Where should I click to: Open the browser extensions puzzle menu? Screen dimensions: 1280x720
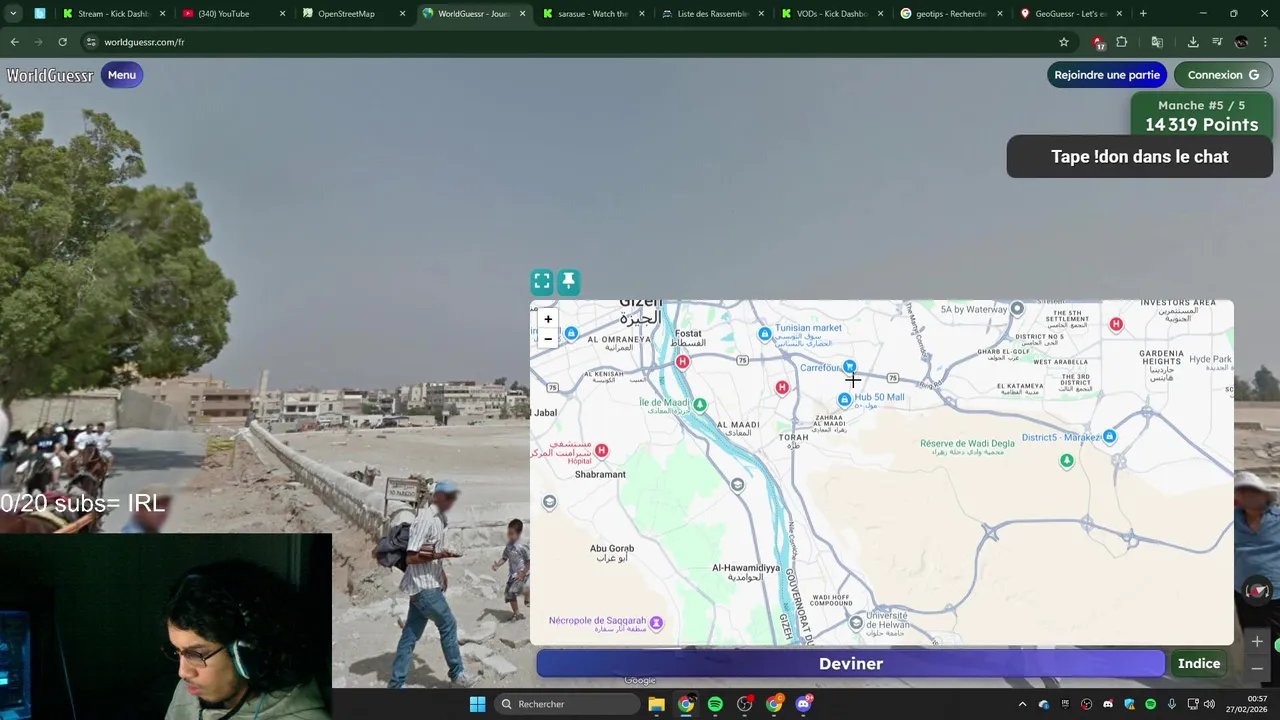1121,42
